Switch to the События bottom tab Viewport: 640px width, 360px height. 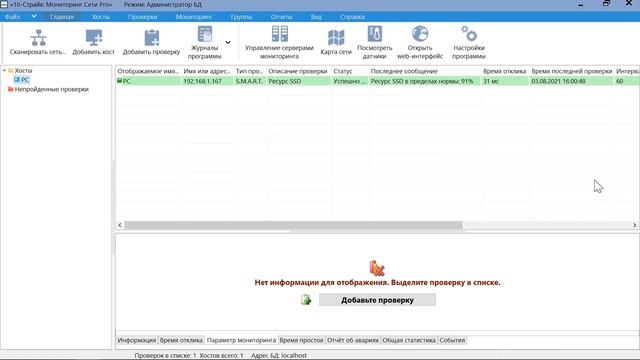point(452,340)
